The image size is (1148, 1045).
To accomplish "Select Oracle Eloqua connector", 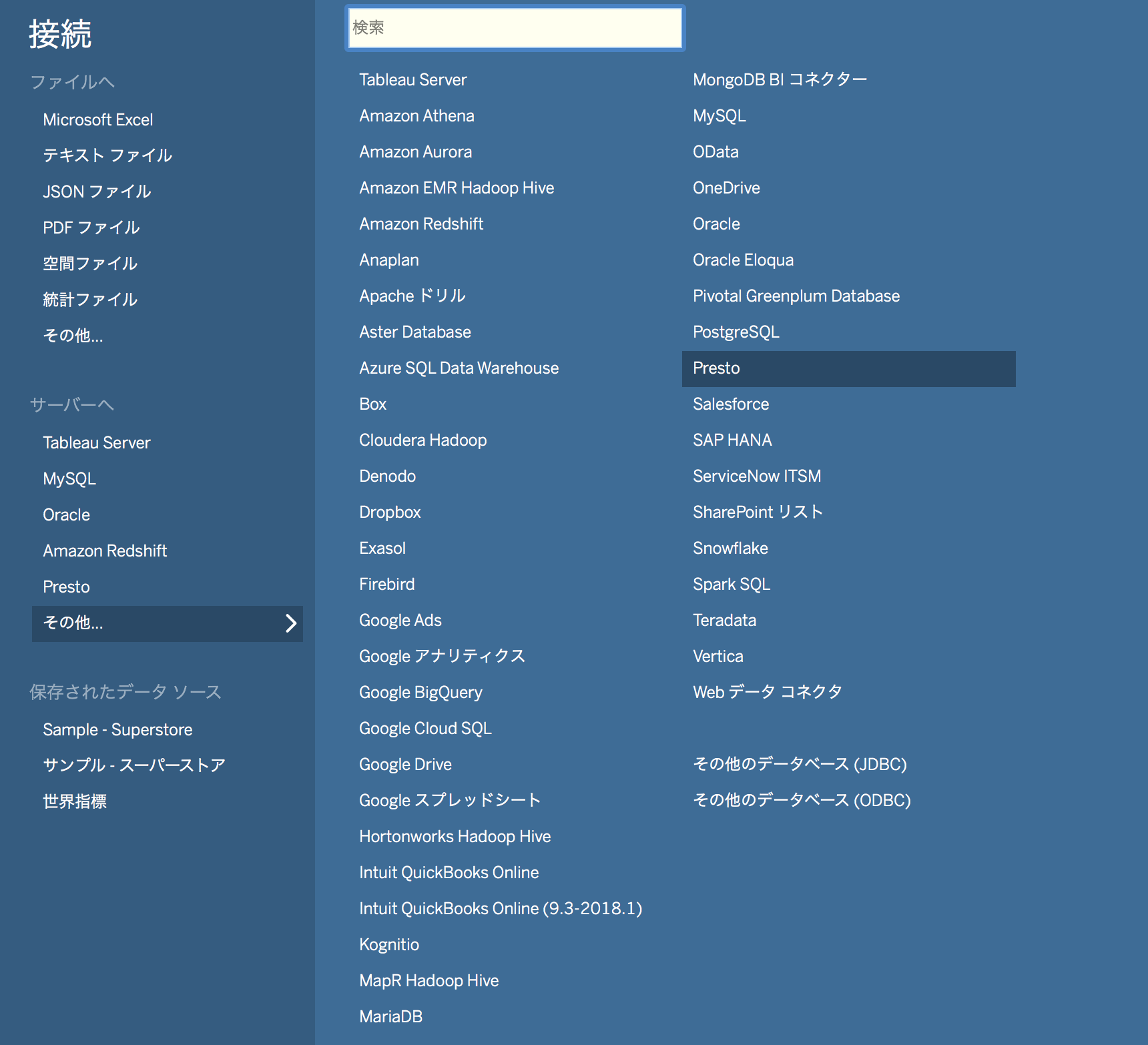I will pyautogui.click(x=743, y=260).
